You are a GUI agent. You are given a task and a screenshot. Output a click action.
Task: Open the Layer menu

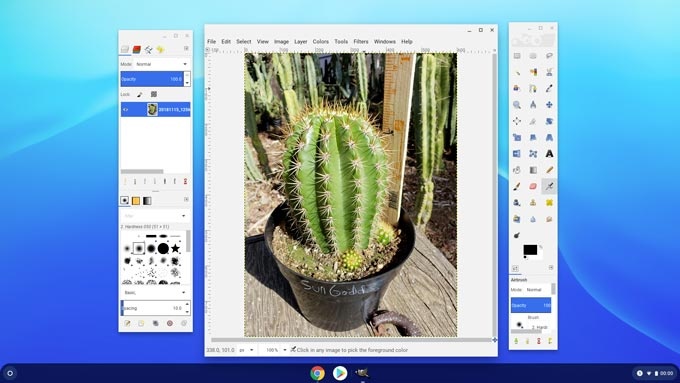pyautogui.click(x=301, y=42)
